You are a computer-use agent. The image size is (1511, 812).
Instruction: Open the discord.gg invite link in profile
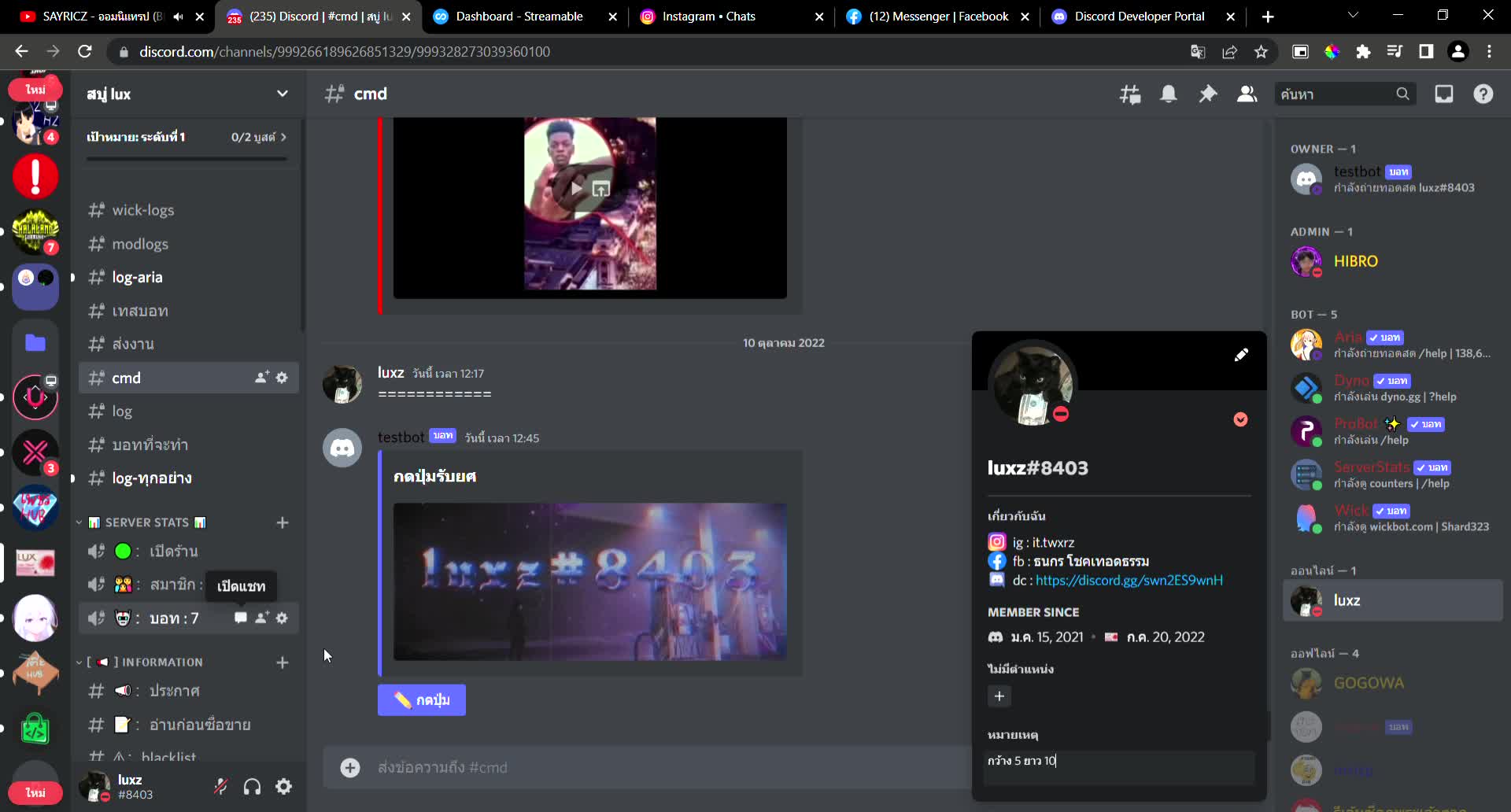point(1129,580)
